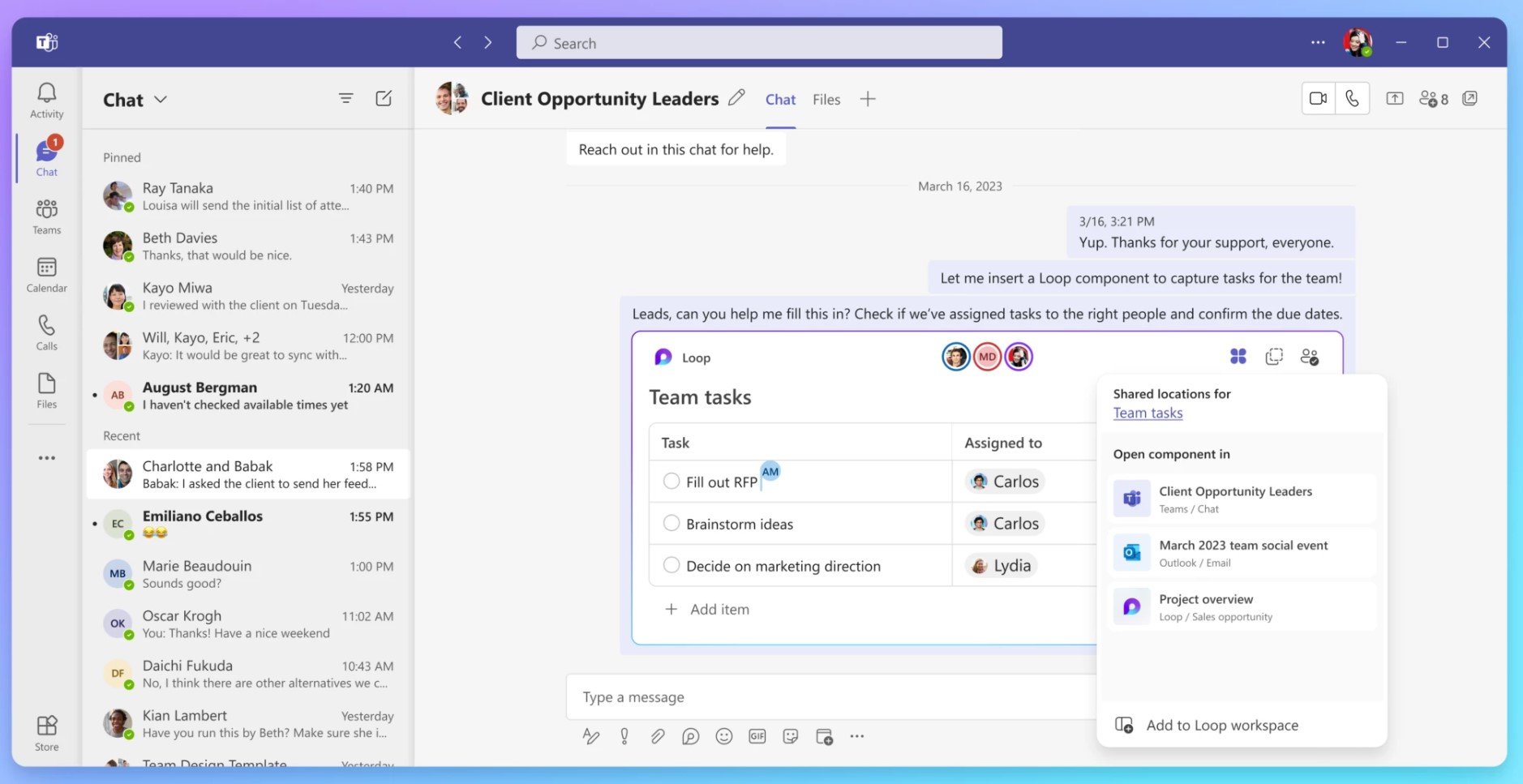Start a new chat with compose icon
Viewport: 1523px width, 784px height.
tap(384, 99)
